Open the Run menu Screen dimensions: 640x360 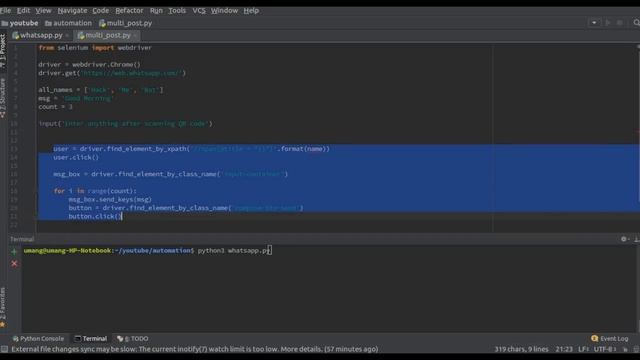156,11
